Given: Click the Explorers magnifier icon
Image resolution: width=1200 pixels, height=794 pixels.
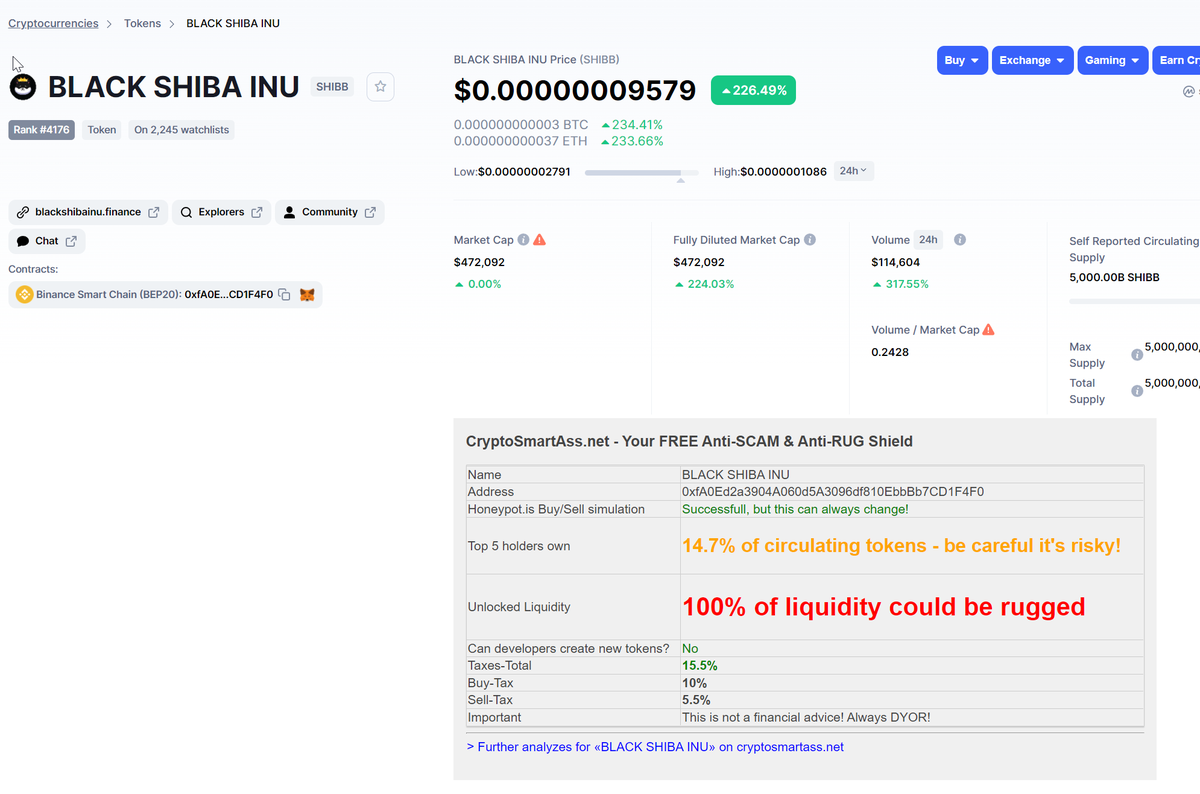Looking at the screenshot, I should pos(186,212).
